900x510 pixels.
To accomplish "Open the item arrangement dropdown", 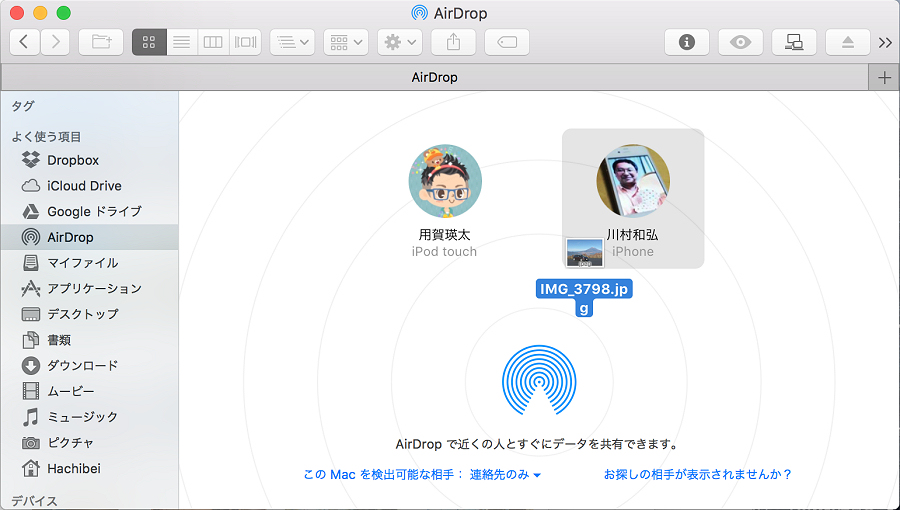I will [292, 42].
